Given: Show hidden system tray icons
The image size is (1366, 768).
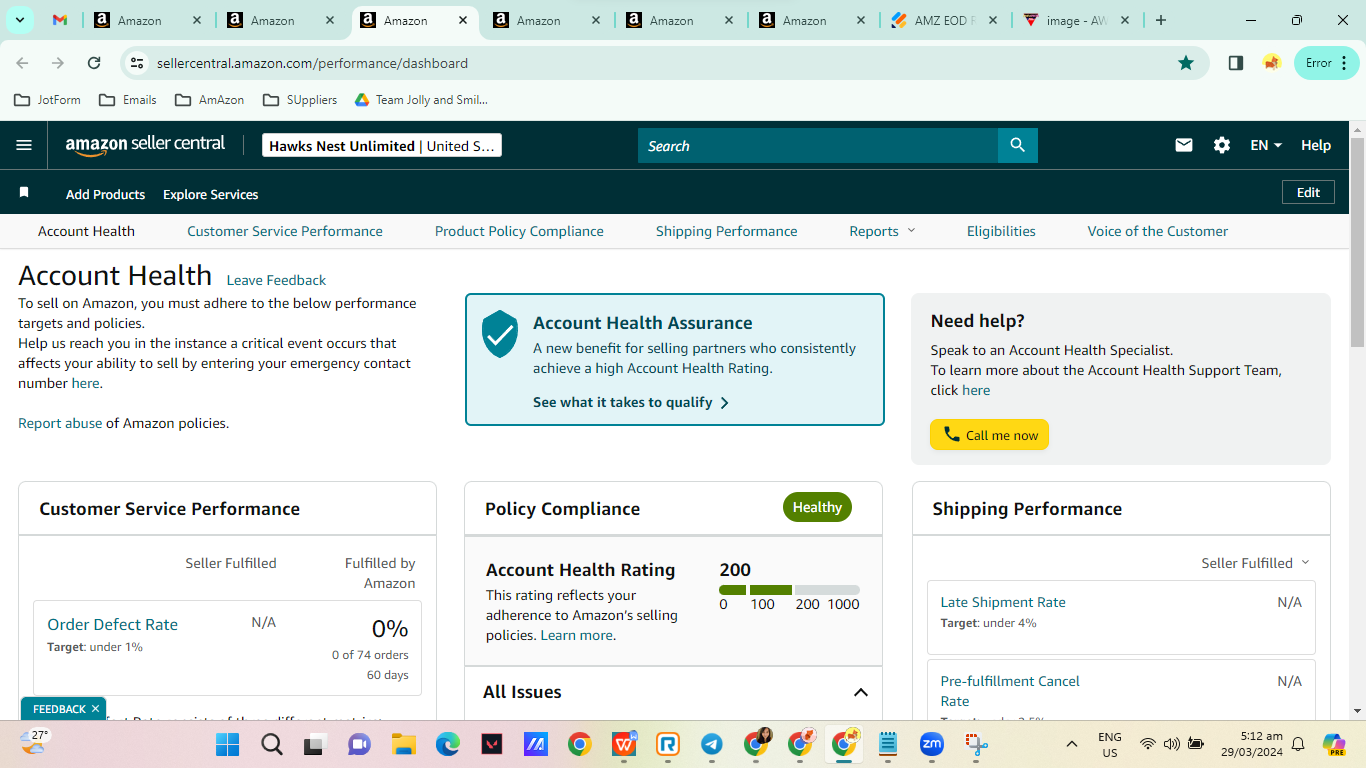Looking at the screenshot, I should point(1072,744).
